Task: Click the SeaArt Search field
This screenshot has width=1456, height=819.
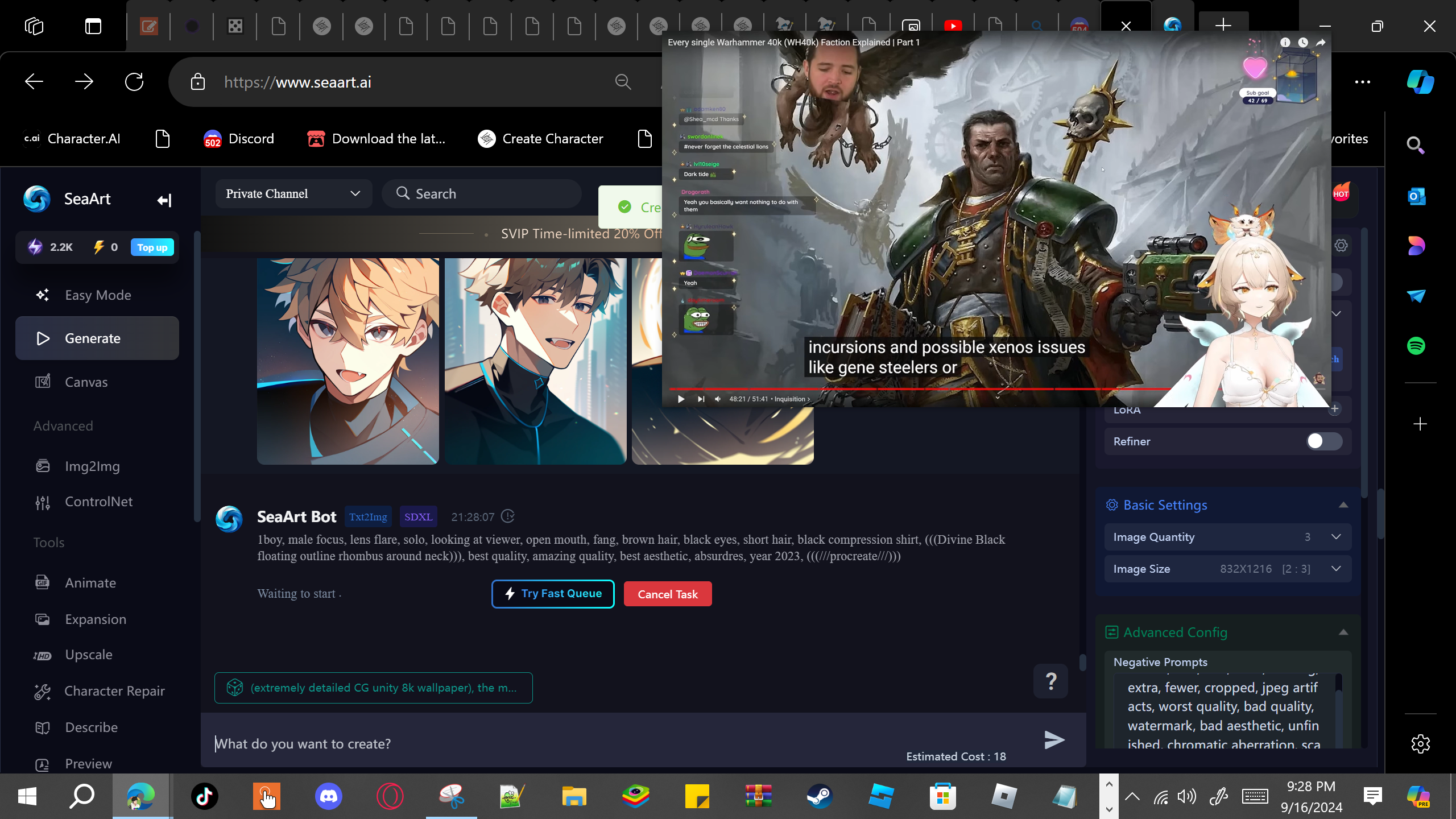Action: (482, 194)
